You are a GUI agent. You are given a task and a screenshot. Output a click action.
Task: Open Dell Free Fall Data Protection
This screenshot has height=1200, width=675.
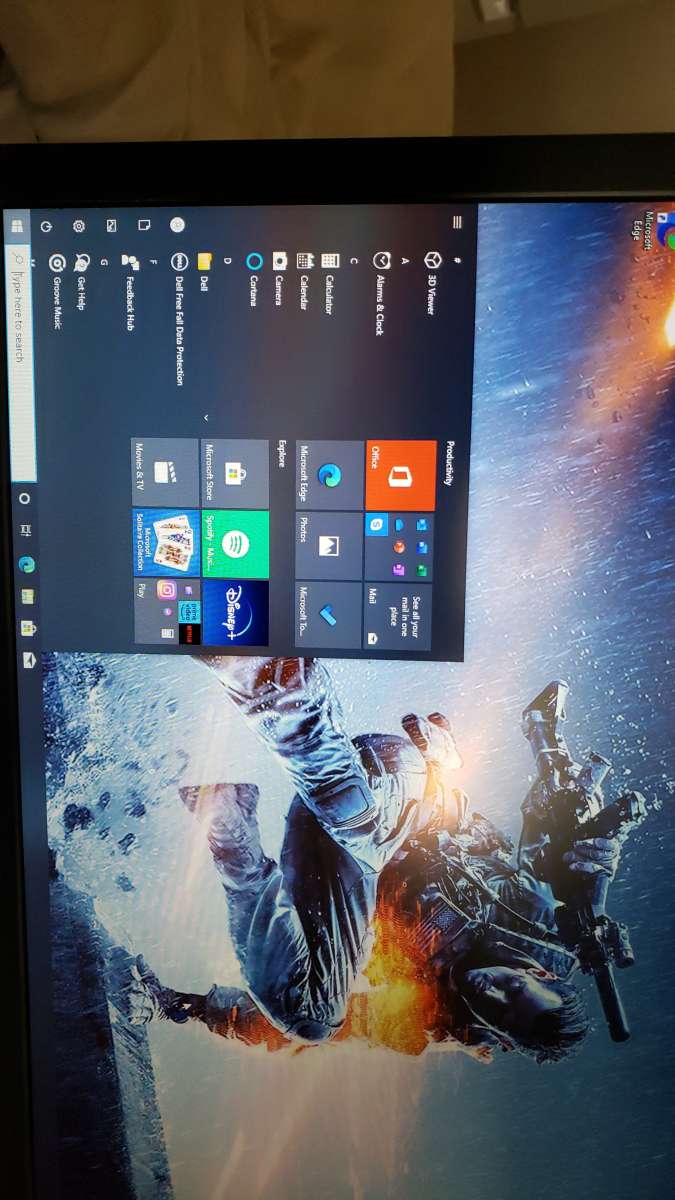click(179, 319)
